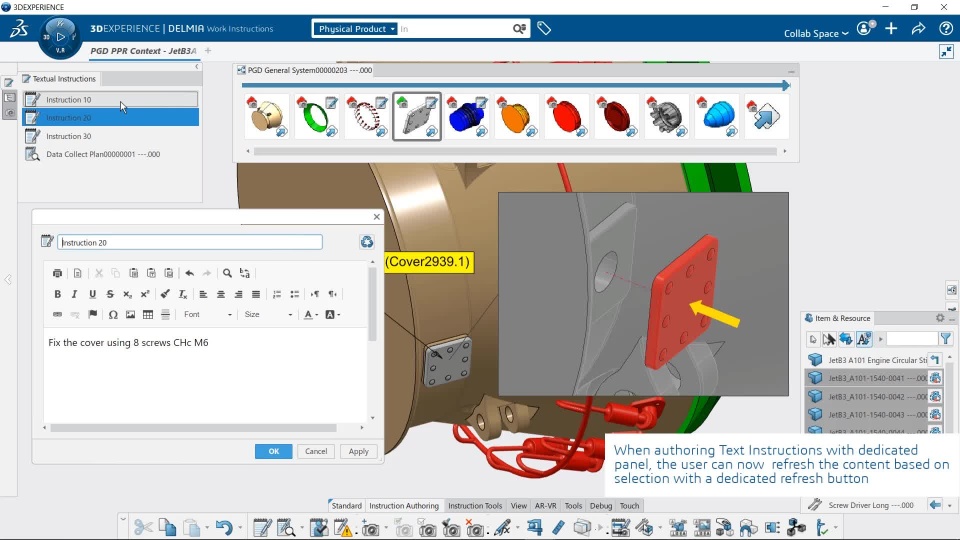Toggle underline formatting in editor
This screenshot has width=960, height=540.
[x=92, y=294]
